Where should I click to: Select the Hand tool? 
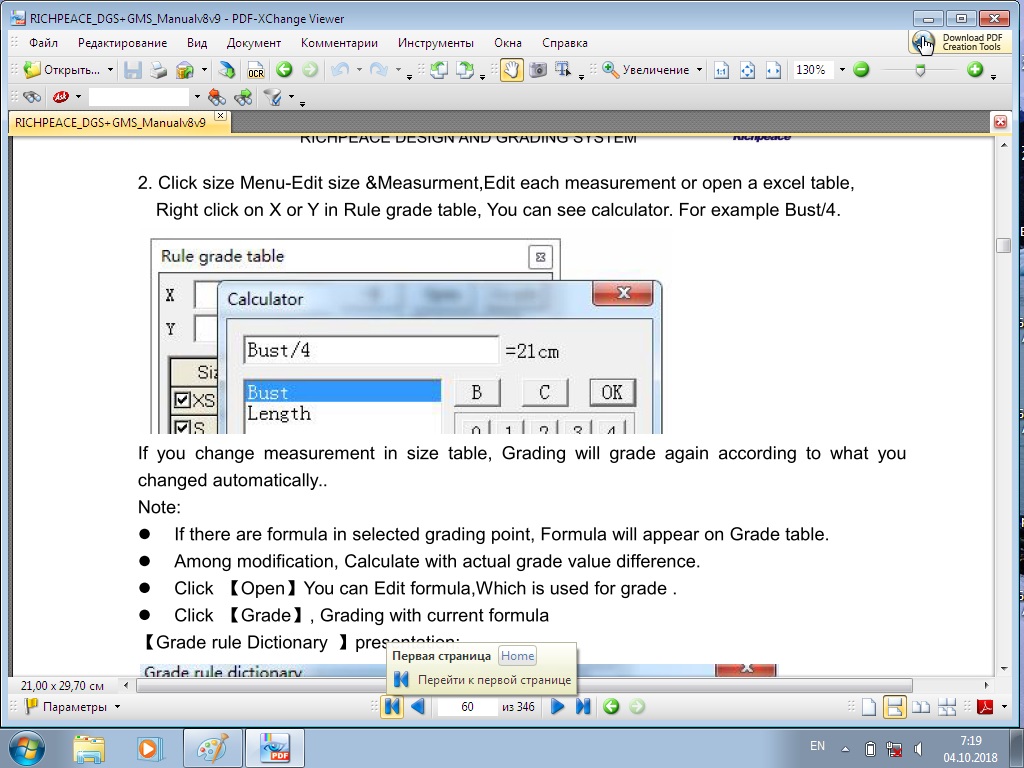tap(511, 70)
